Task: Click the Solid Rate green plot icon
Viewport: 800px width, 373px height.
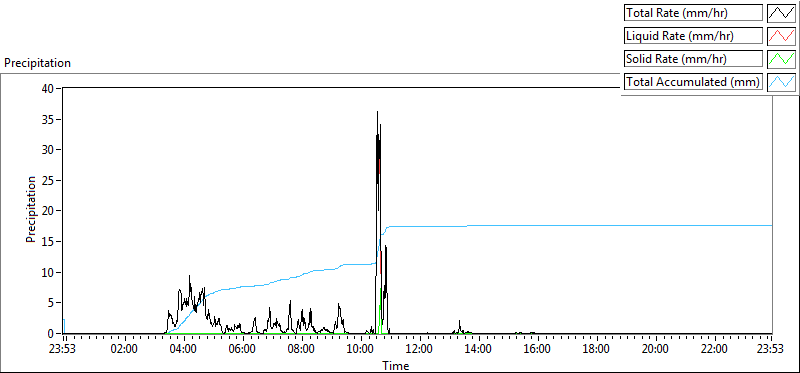Action: 781,59
